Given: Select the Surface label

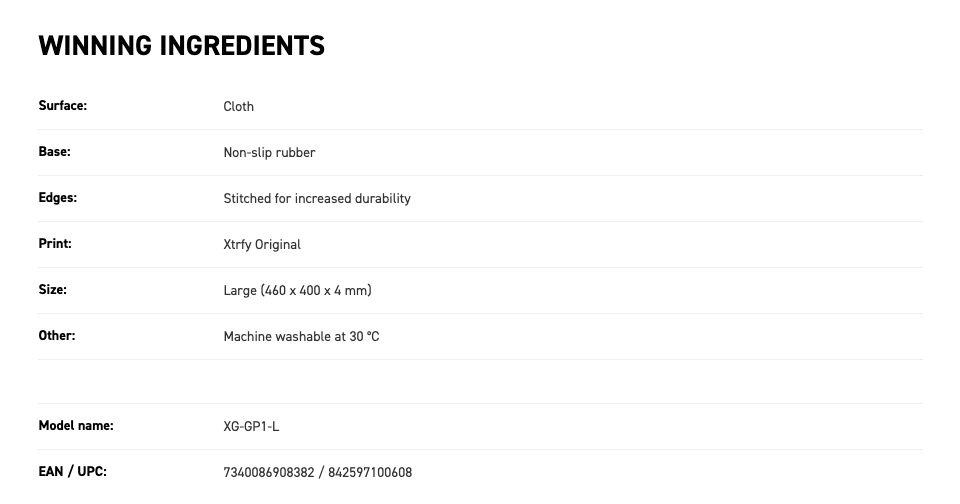Looking at the screenshot, I should pyautogui.click(x=62, y=105).
